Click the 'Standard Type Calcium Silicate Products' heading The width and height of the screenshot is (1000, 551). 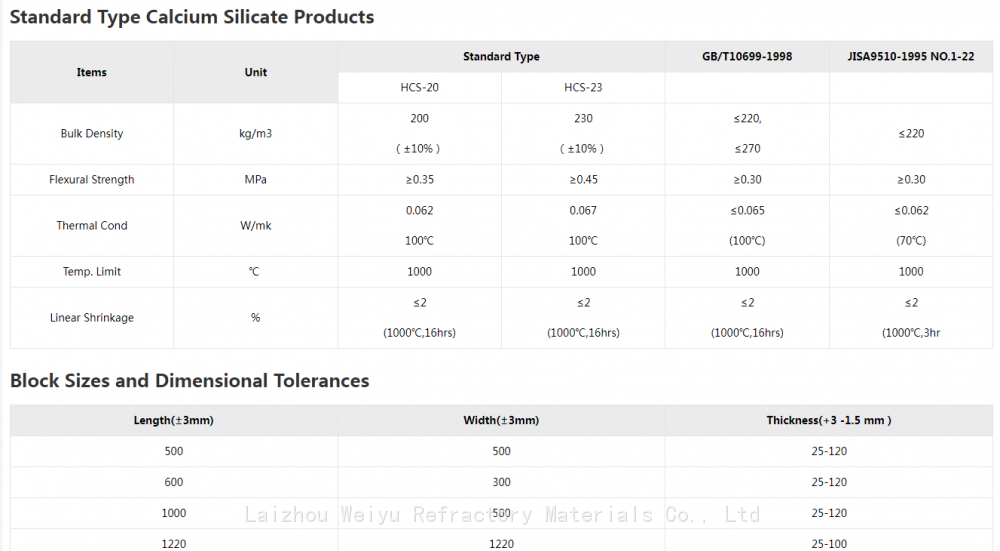click(192, 17)
